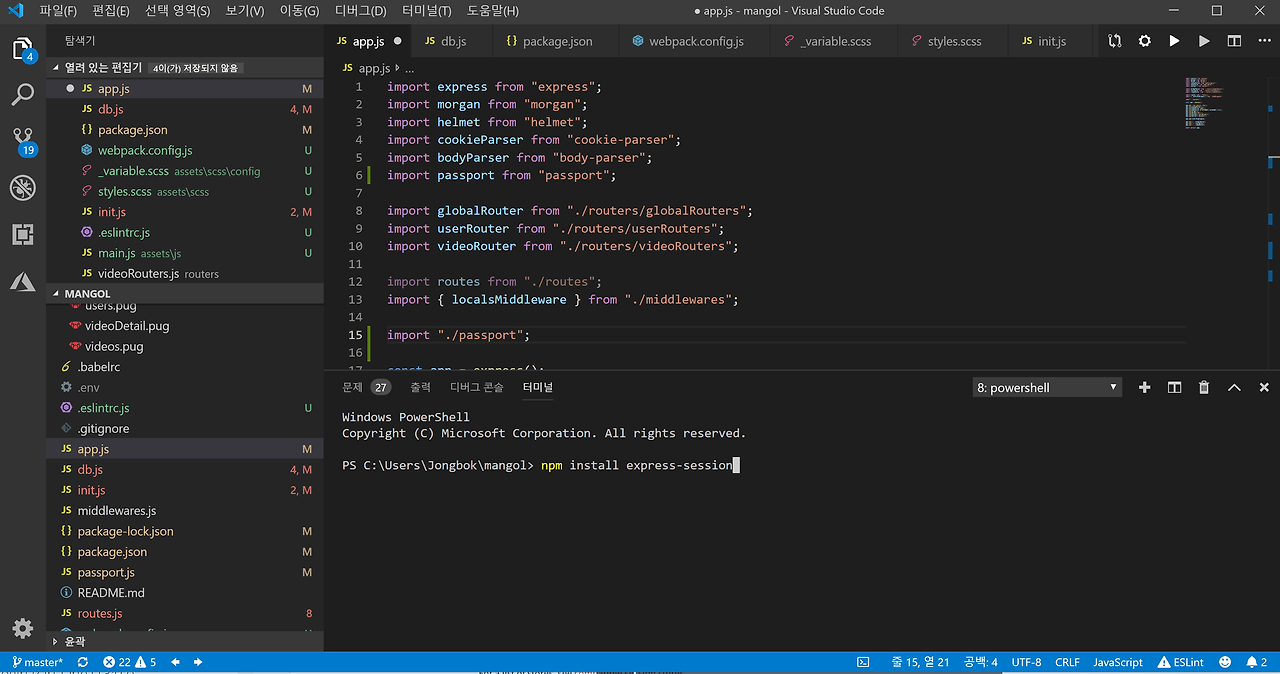1280x674 pixels.
Task: Open .eslintrc.js in open editors list
Action: tap(186, 232)
